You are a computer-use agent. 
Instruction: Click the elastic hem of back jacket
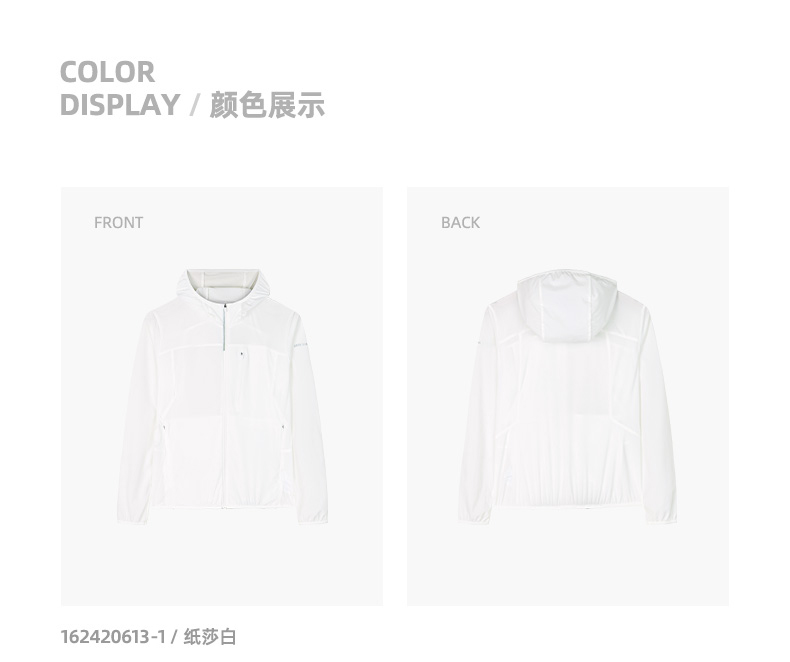pos(568,501)
